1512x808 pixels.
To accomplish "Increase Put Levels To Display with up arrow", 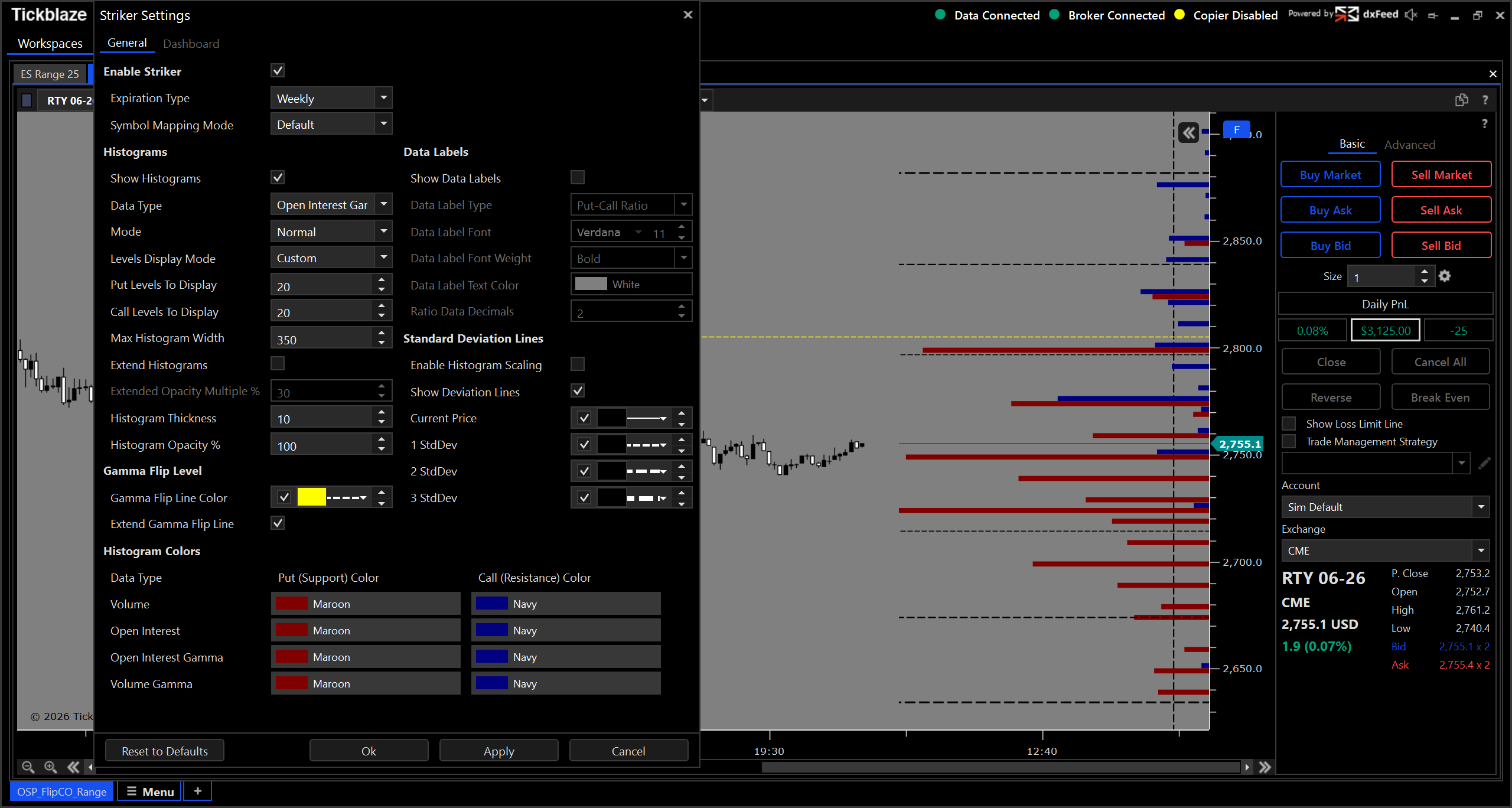I will coord(382,279).
